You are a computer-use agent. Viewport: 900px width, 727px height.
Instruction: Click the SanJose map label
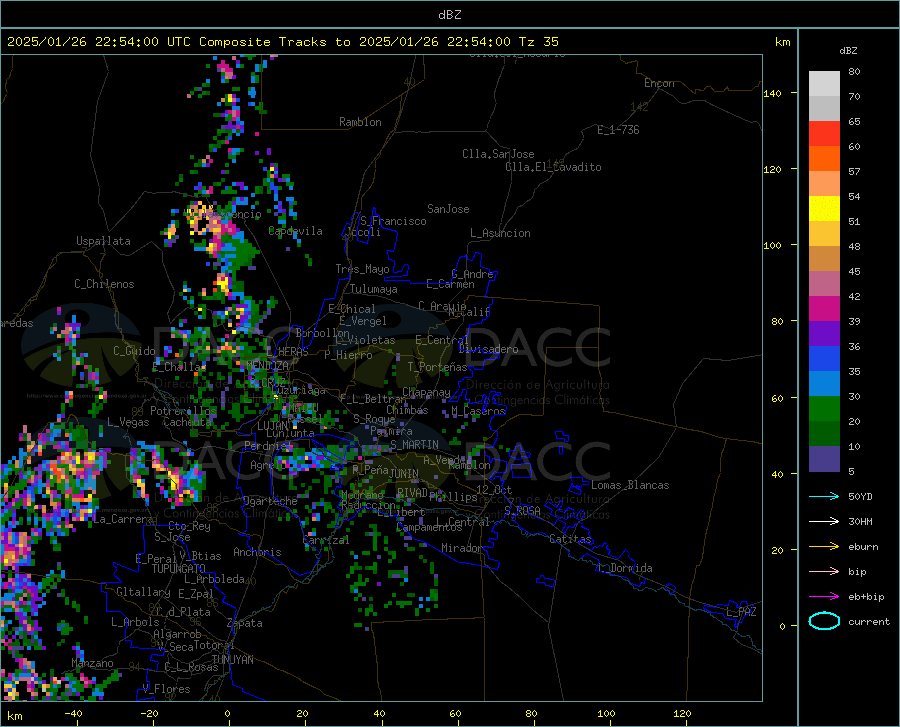coord(448,209)
